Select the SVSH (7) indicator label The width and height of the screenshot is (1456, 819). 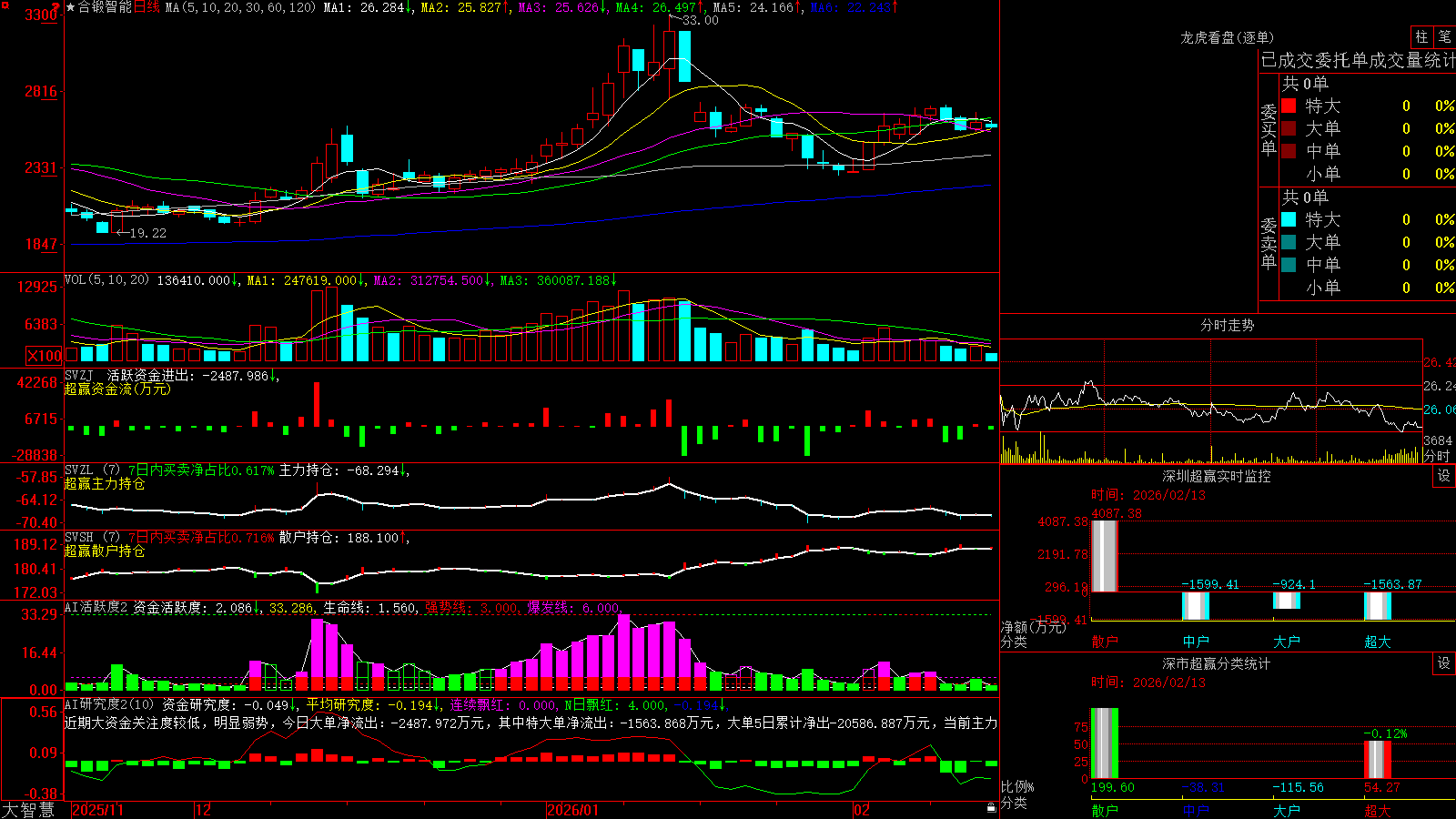click(93, 537)
